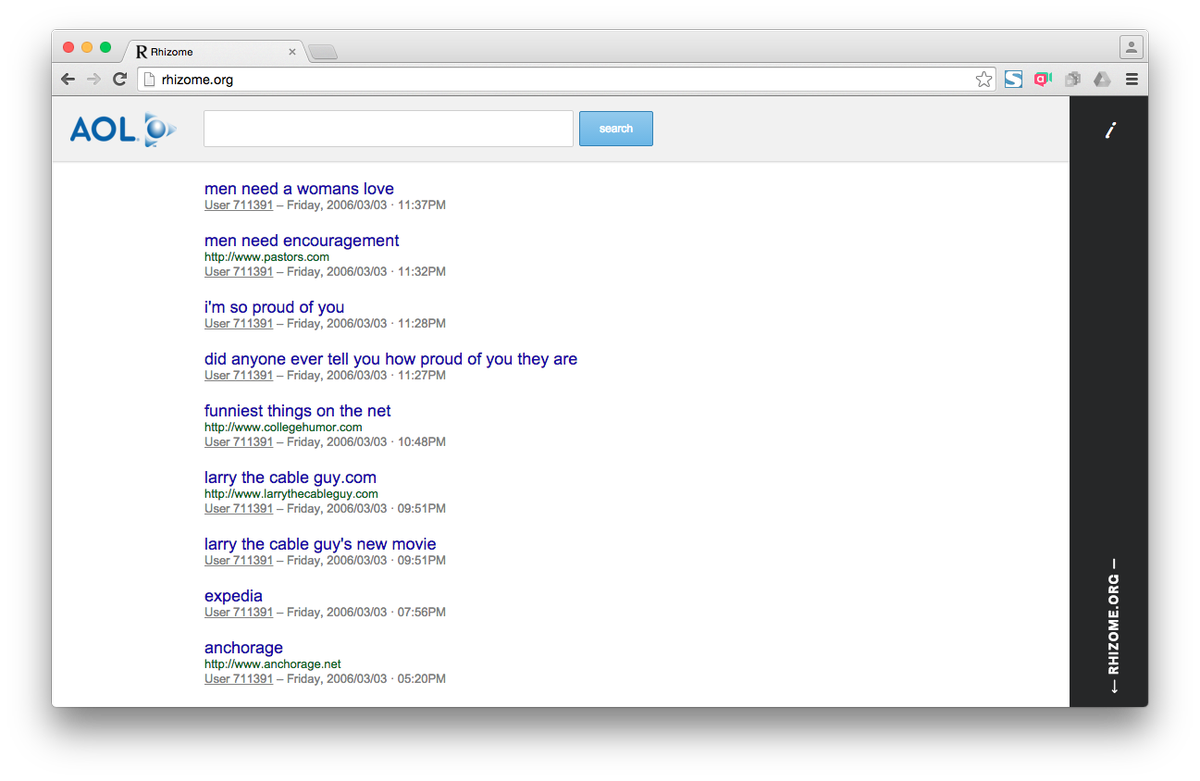This screenshot has width=1200, height=781.
Task: Select the Rhizome browser tab
Action: pos(215,52)
